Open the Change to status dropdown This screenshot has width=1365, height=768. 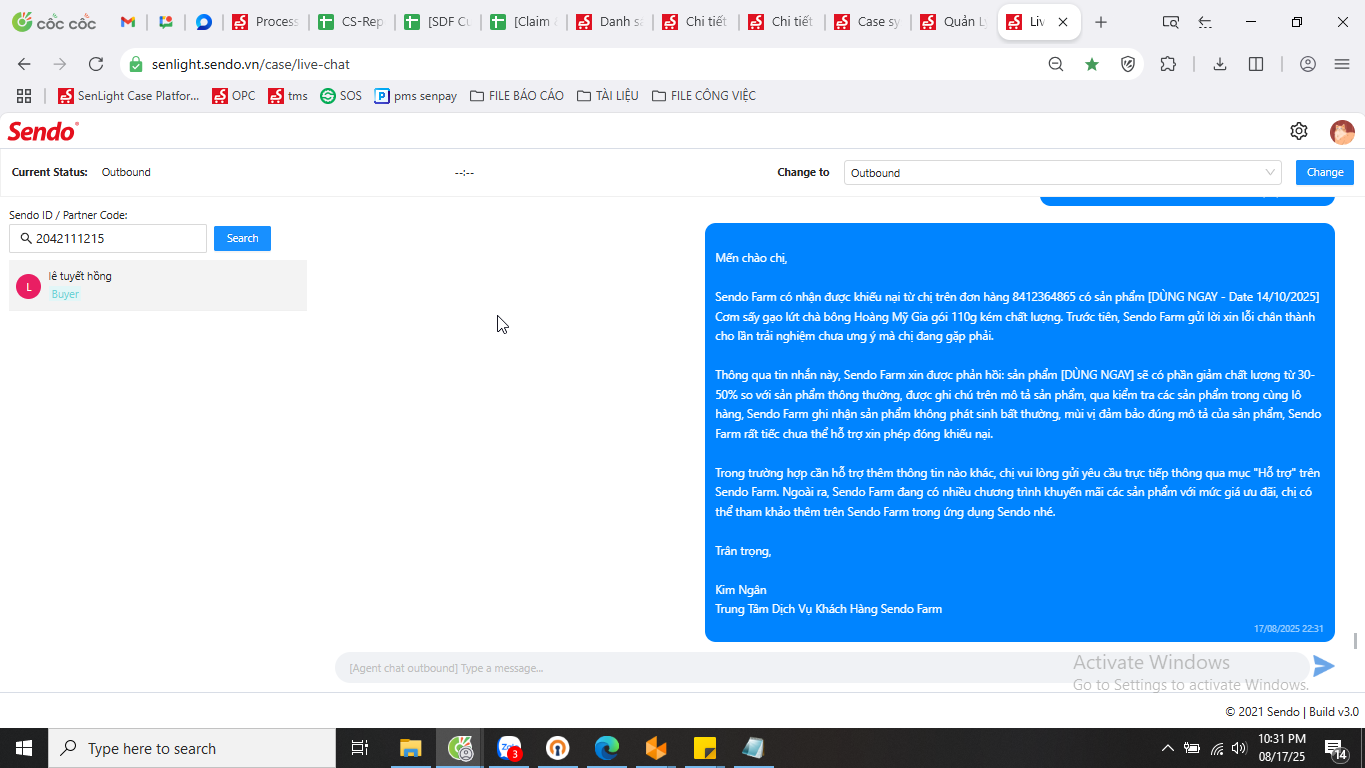click(1063, 173)
